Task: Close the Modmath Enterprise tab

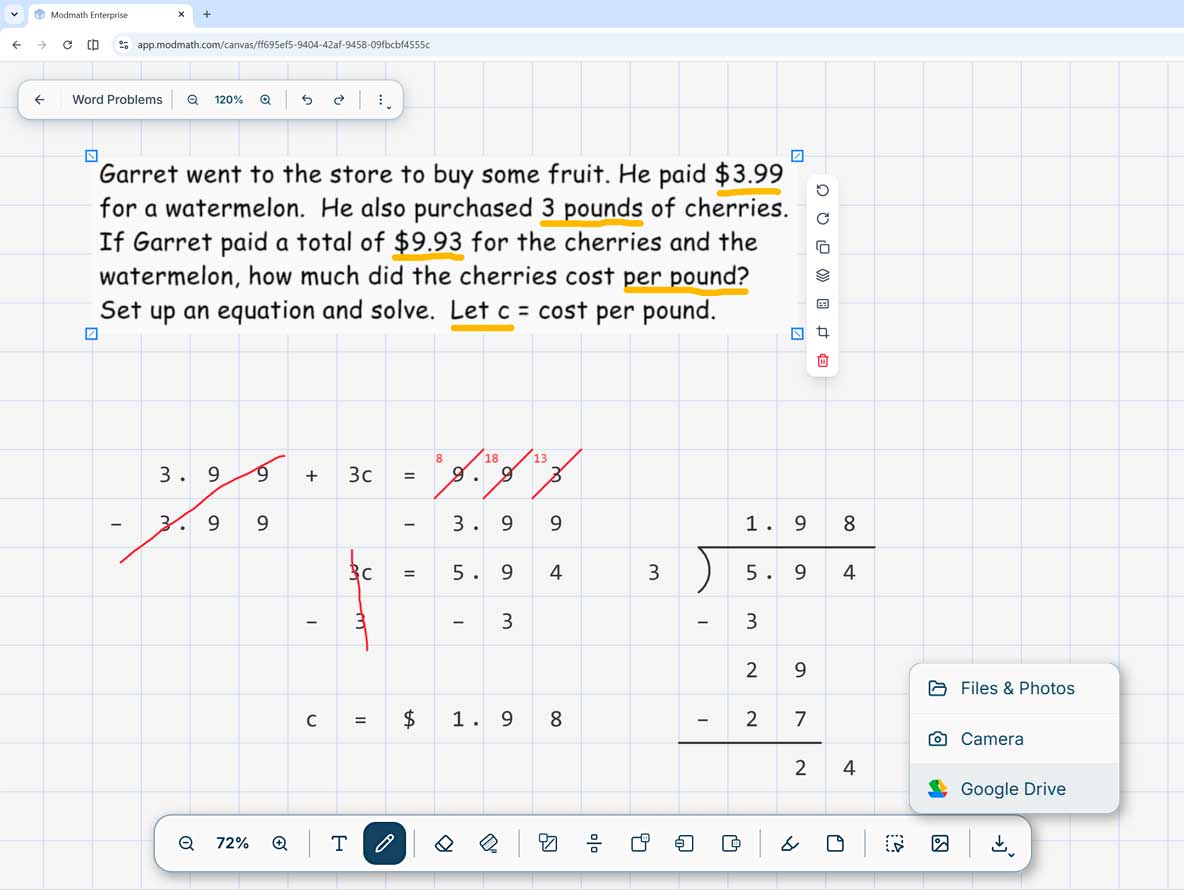Action: (181, 14)
